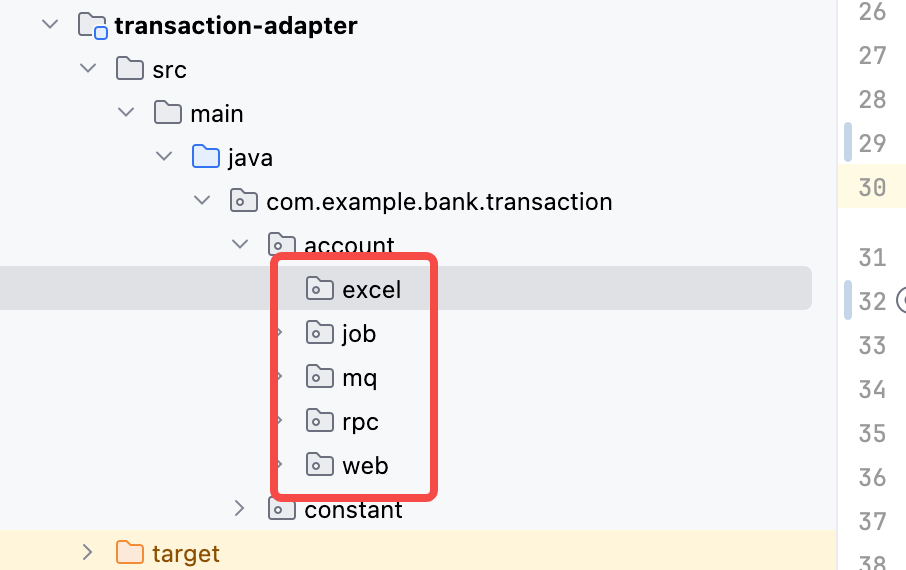This screenshot has width=906, height=570.
Task: Click the rpc package icon
Action: click(x=320, y=421)
